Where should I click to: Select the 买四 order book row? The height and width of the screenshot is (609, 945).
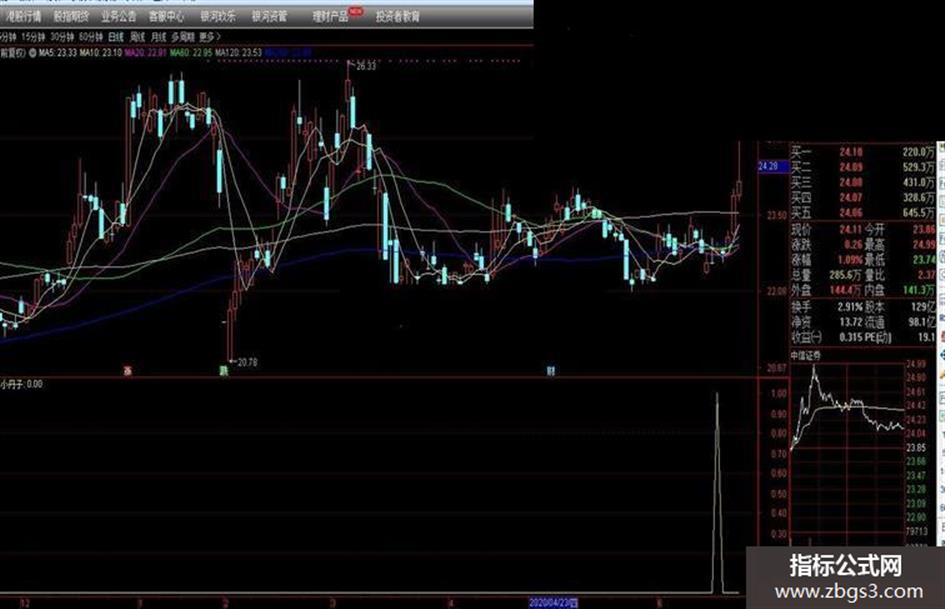[x=863, y=197]
